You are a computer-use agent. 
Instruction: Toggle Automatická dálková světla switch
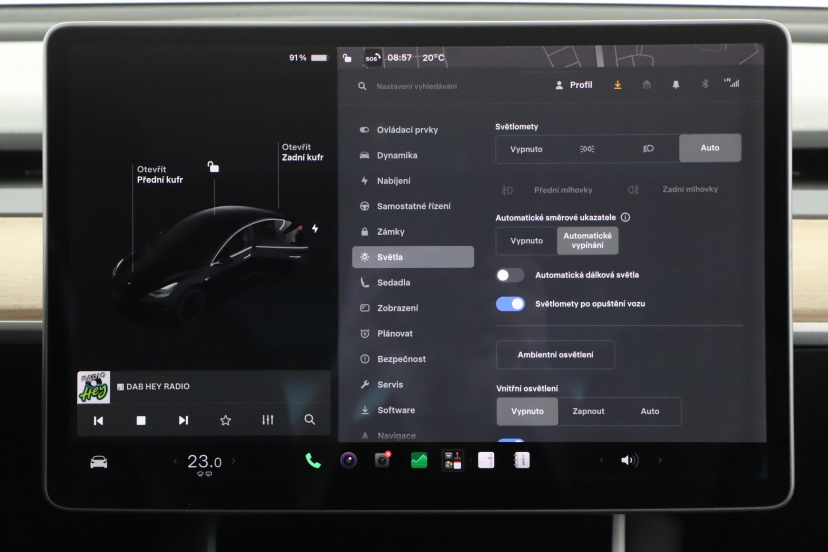pos(510,275)
